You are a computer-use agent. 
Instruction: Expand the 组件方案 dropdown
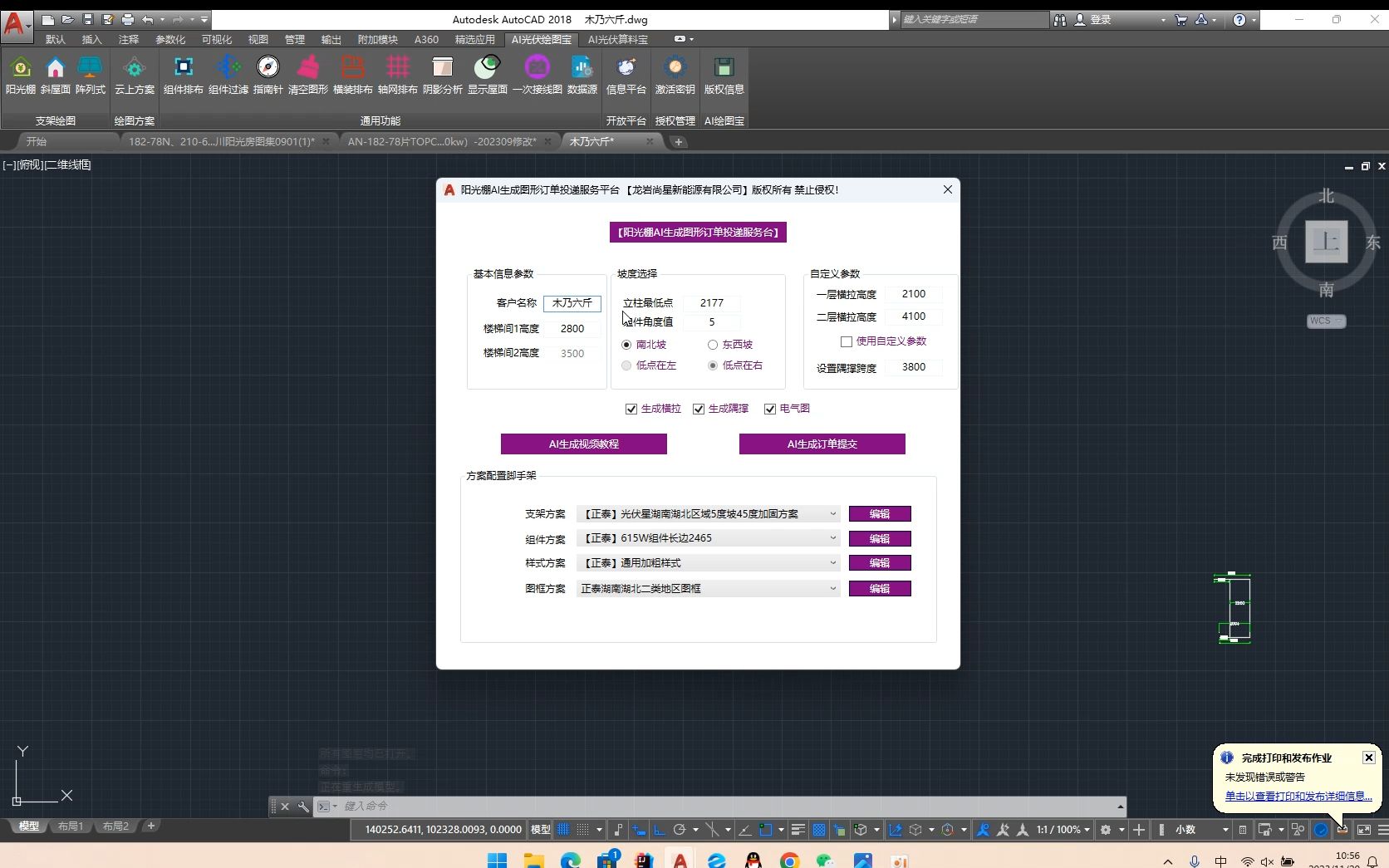click(709, 538)
